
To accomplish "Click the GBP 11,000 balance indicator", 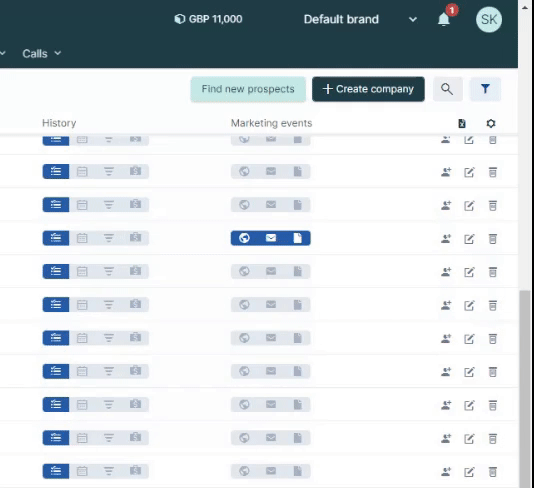I will click(x=208, y=19).
